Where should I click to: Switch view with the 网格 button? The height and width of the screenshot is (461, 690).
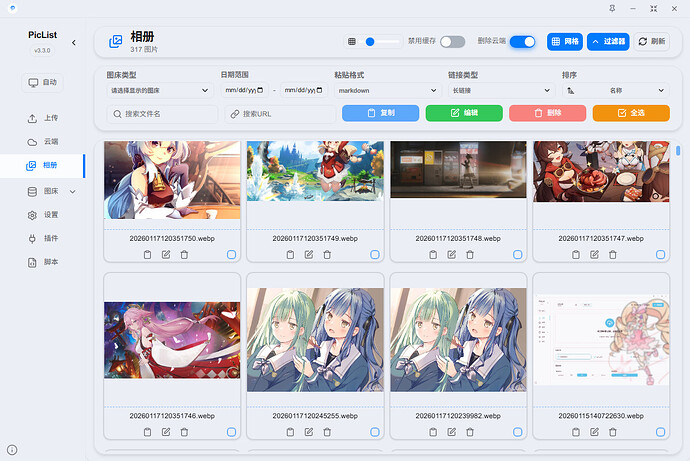(x=565, y=42)
